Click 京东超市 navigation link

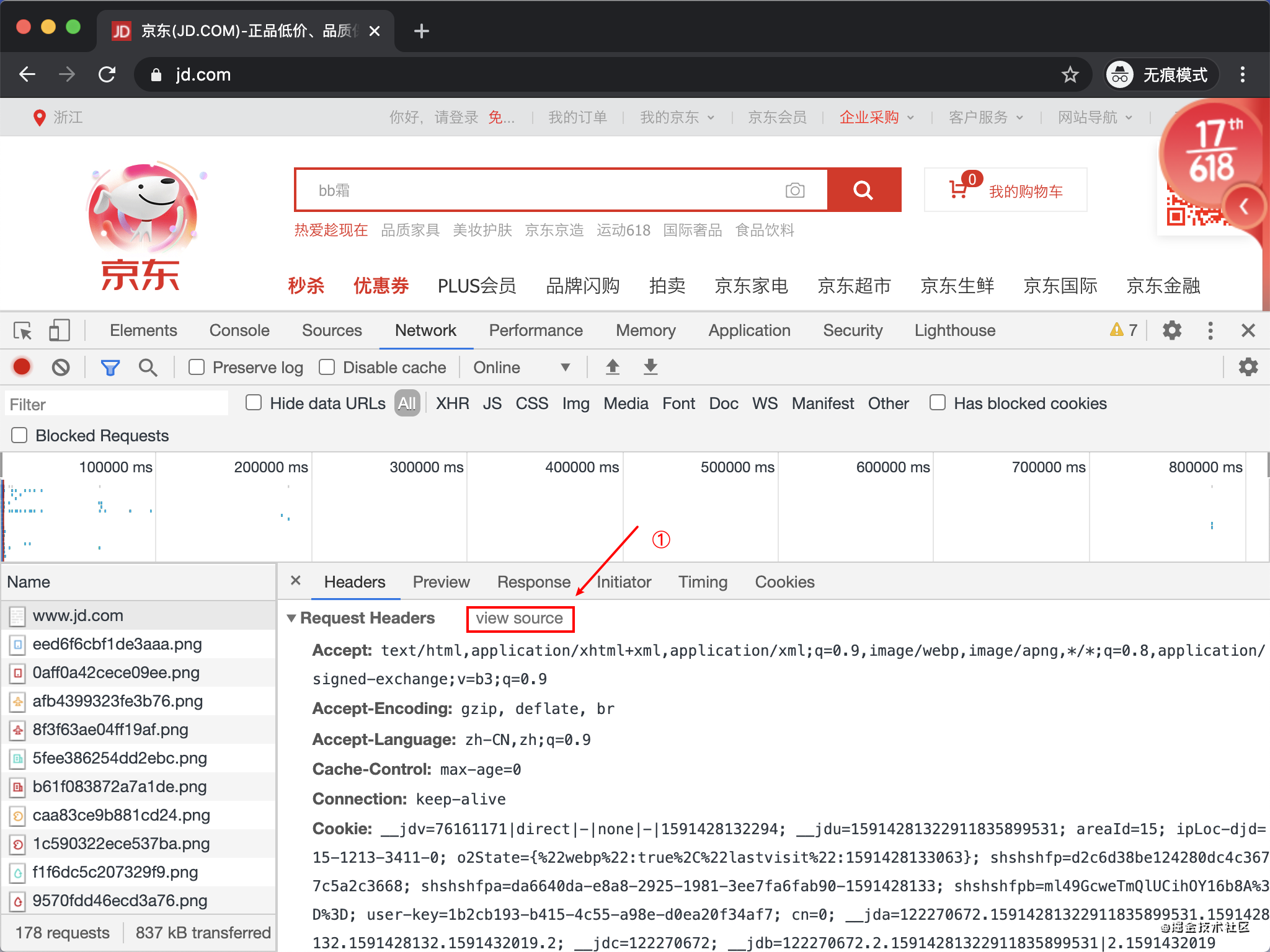click(x=854, y=286)
